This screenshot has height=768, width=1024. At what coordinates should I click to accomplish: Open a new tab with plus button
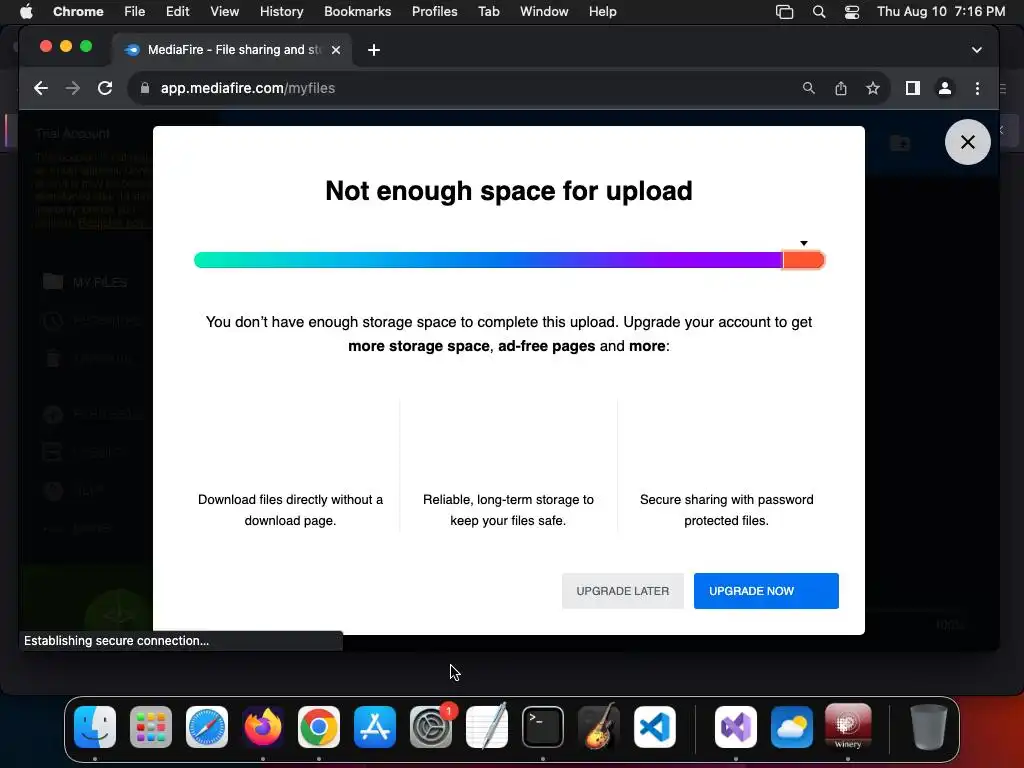pos(374,50)
